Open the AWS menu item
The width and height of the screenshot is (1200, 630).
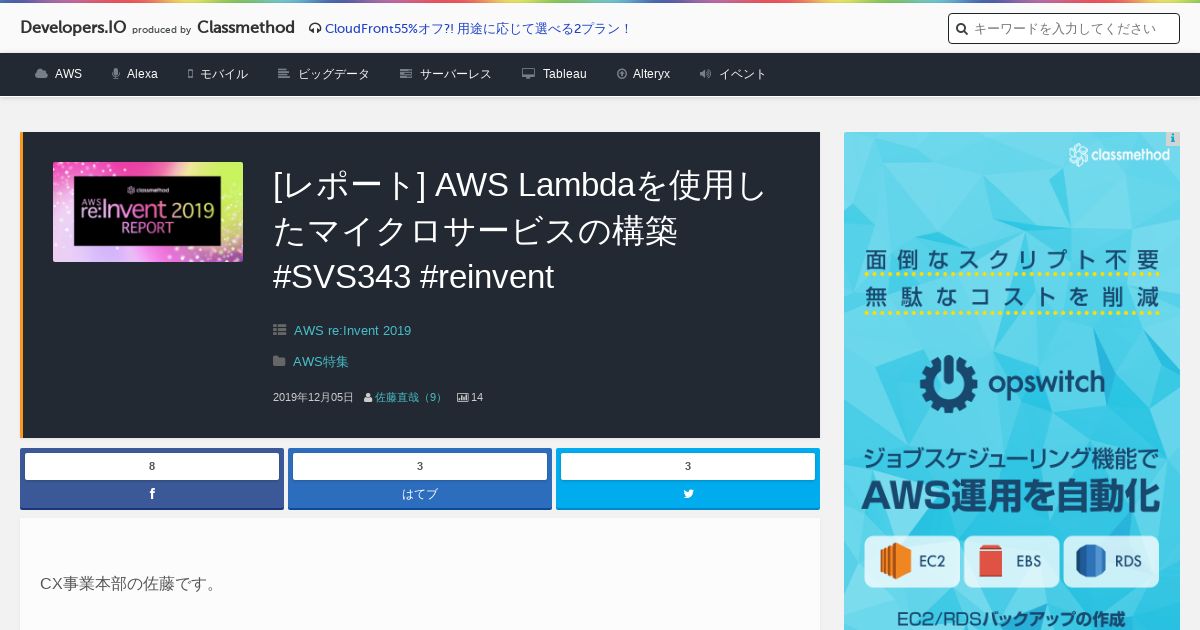click(59, 74)
